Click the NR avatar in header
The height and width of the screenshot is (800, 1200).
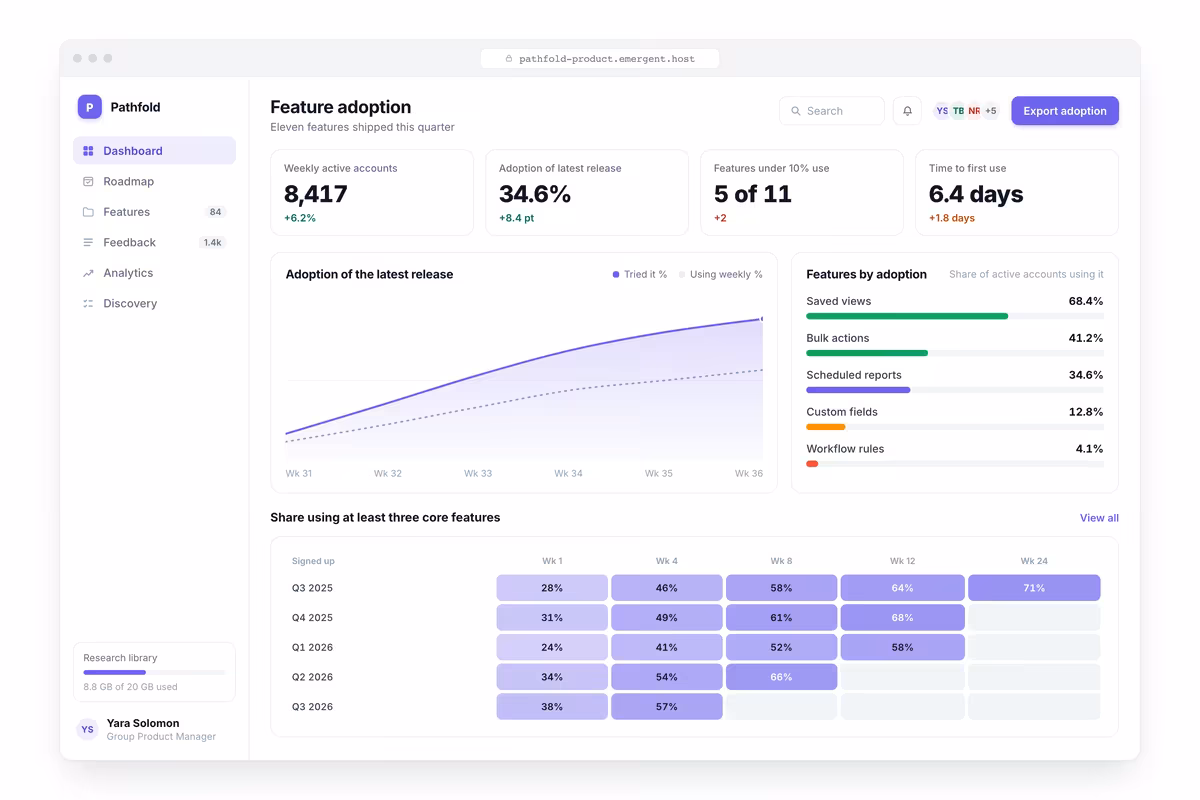[x=974, y=111]
